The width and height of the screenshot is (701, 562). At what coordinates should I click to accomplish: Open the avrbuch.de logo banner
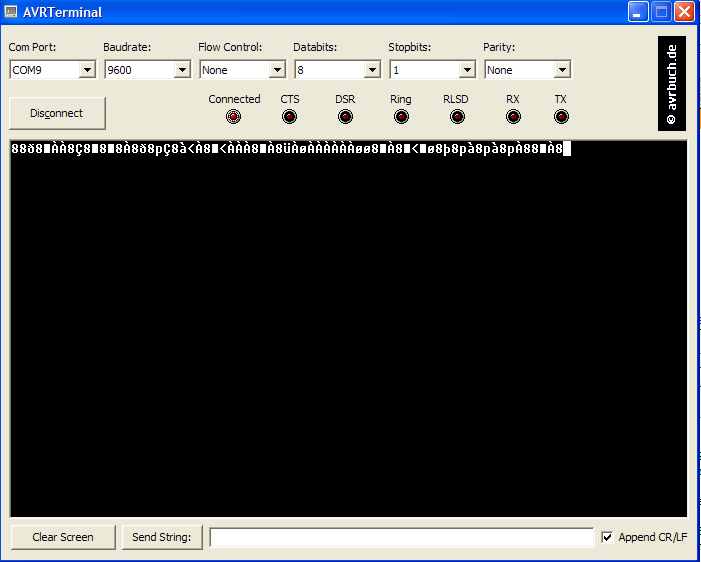(671, 84)
